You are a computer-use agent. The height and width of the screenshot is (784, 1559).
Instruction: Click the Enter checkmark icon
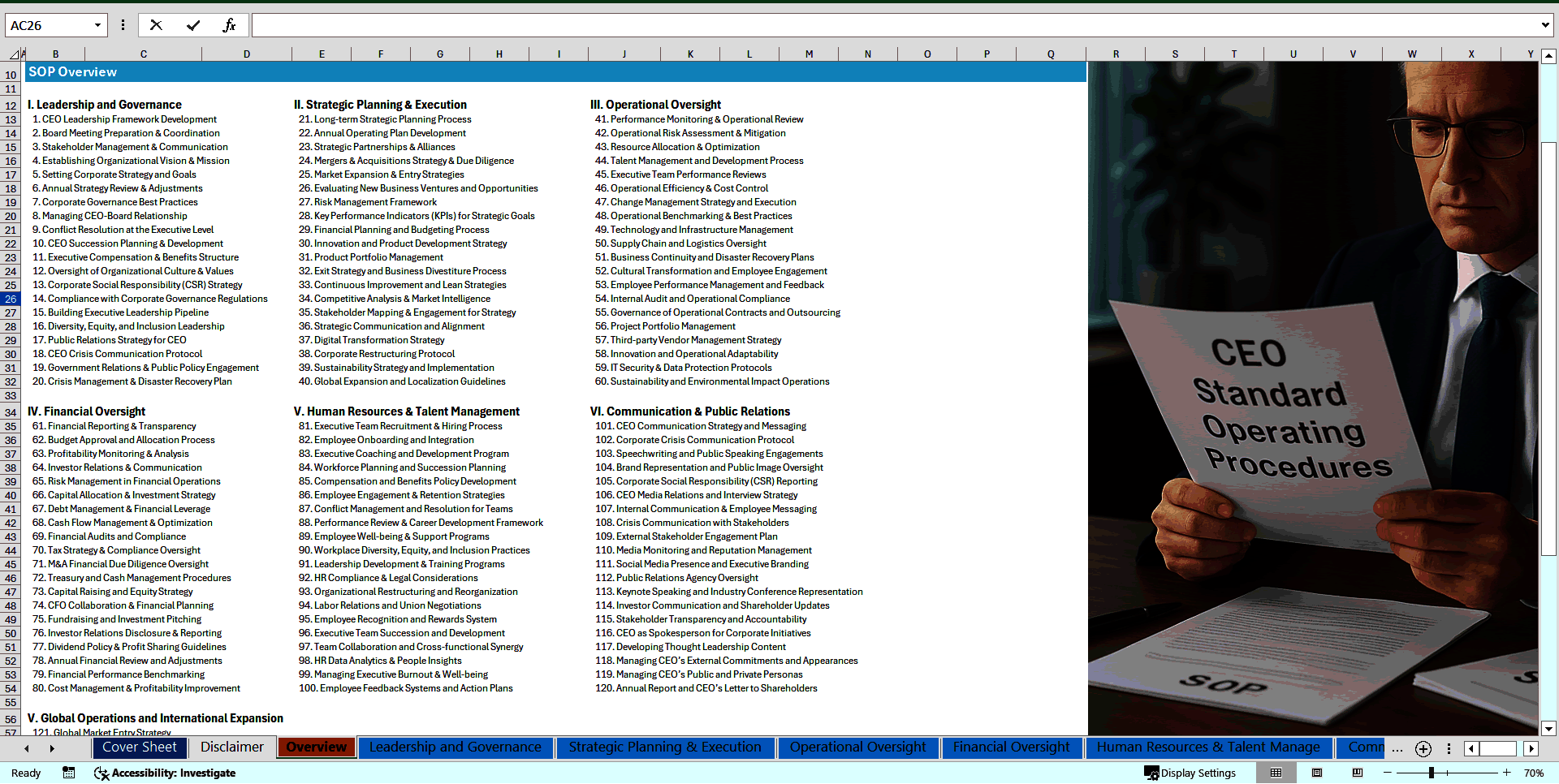click(193, 25)
